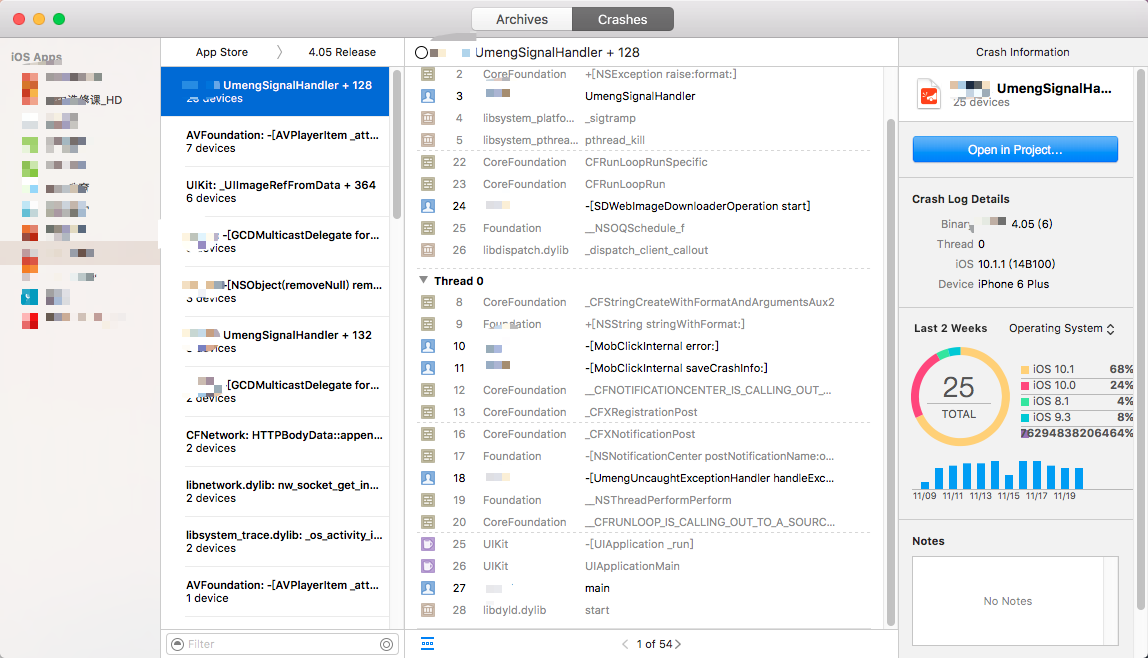Click the stack trace vertical scrollbar
Image resolution: width=1148 pixels, height=658 pixels.
891,372
